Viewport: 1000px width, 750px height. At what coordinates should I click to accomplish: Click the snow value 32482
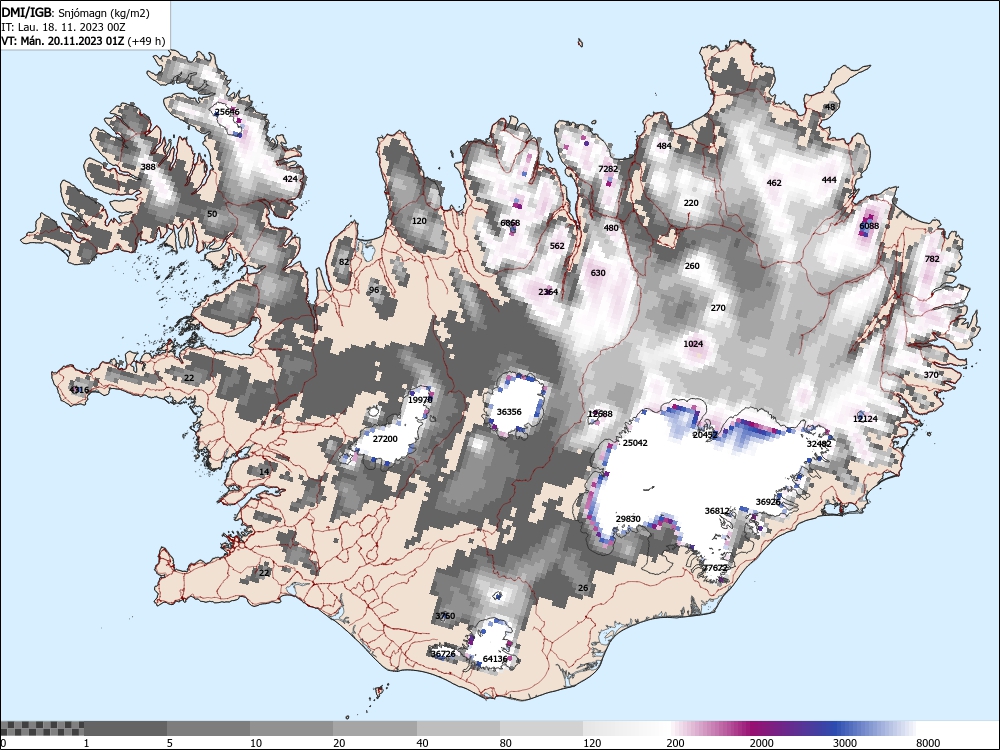pyautogui.click(x=819, y=444)
